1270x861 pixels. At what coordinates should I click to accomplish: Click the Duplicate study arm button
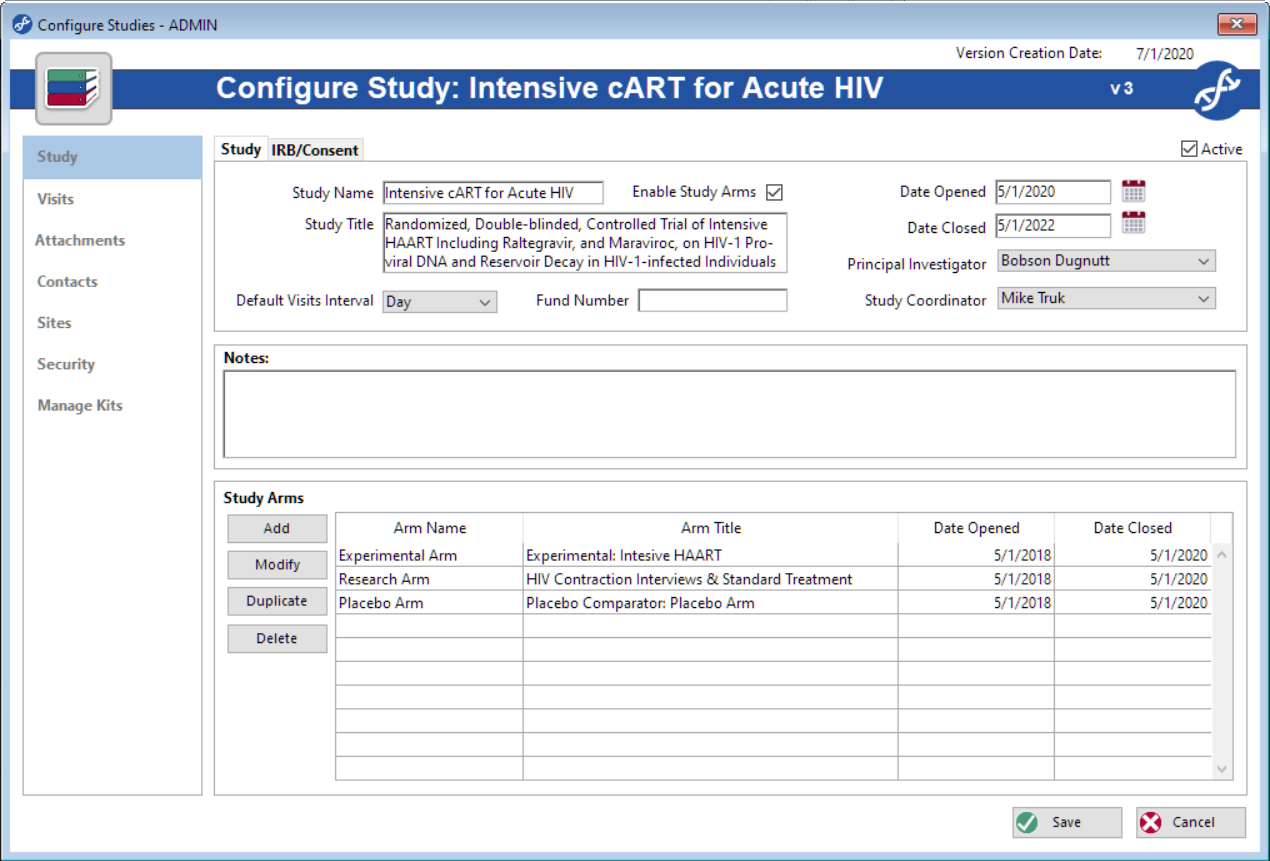[x=277, y=601]
